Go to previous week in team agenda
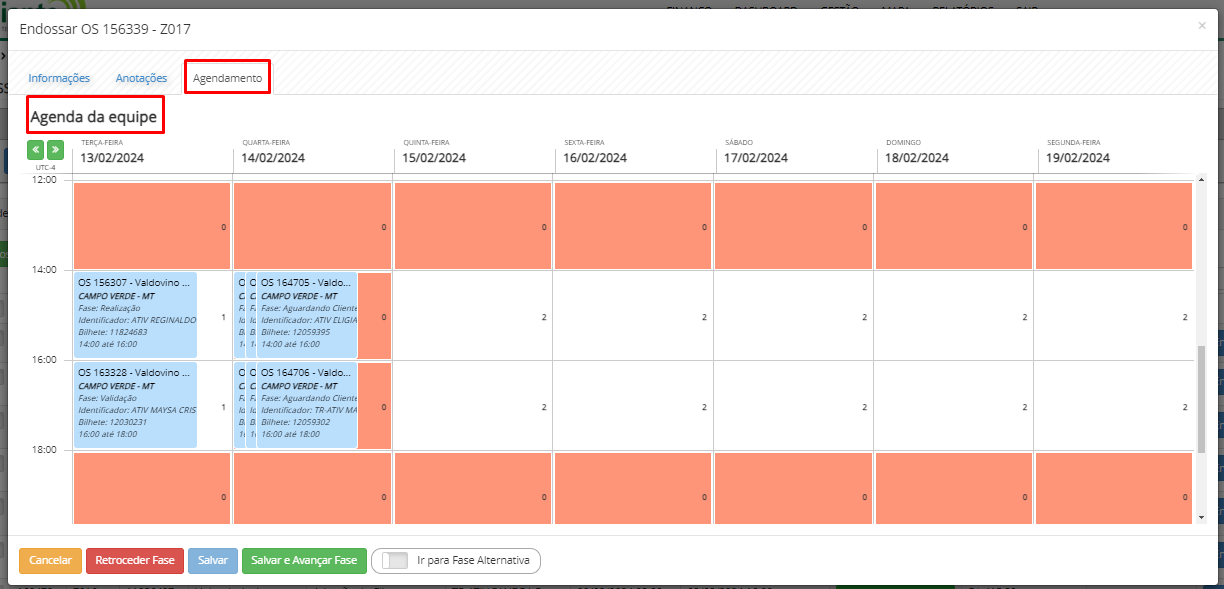 click(x=36, y=149)
